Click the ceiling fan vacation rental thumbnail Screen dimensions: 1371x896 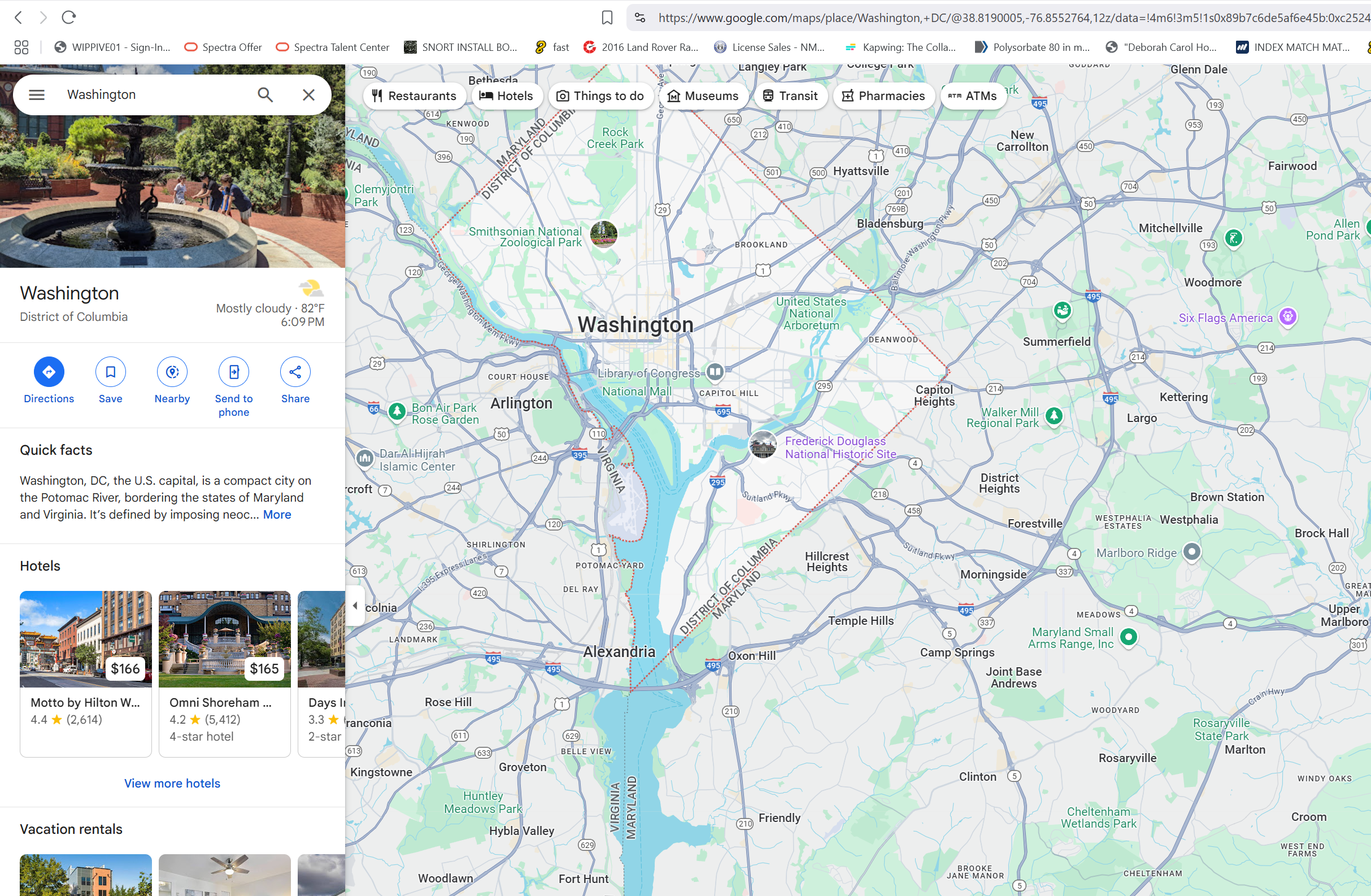[x=225, y=875]
